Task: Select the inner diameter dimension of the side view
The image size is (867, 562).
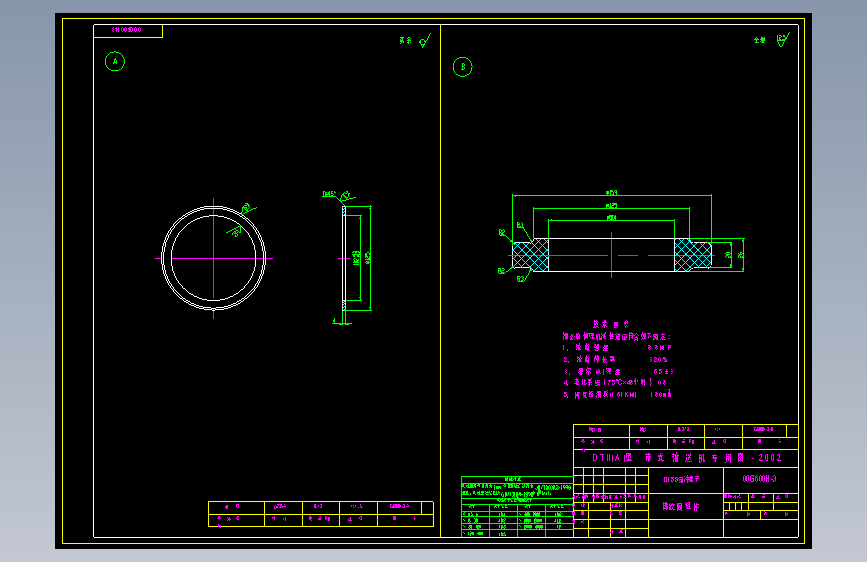Action: pos(357,258)
